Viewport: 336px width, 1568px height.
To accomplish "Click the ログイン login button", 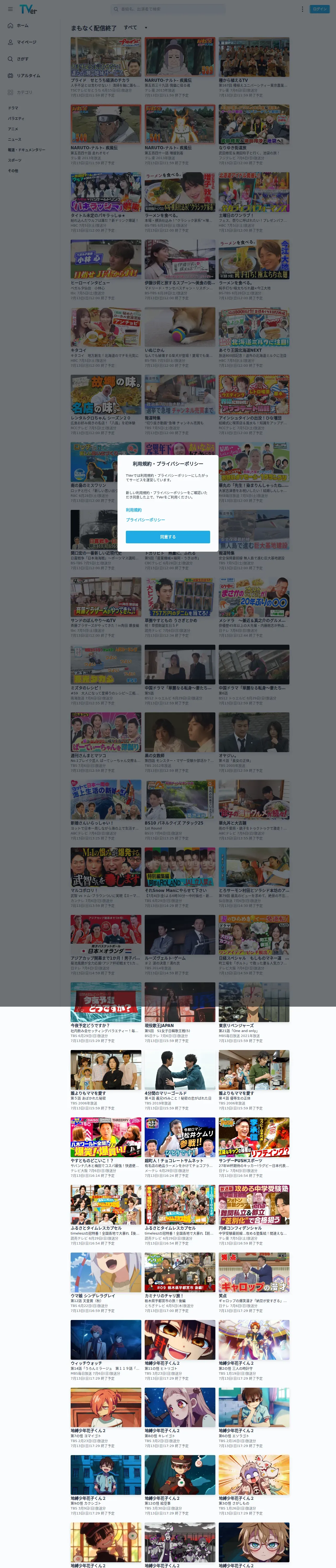I will pos(320,9).
